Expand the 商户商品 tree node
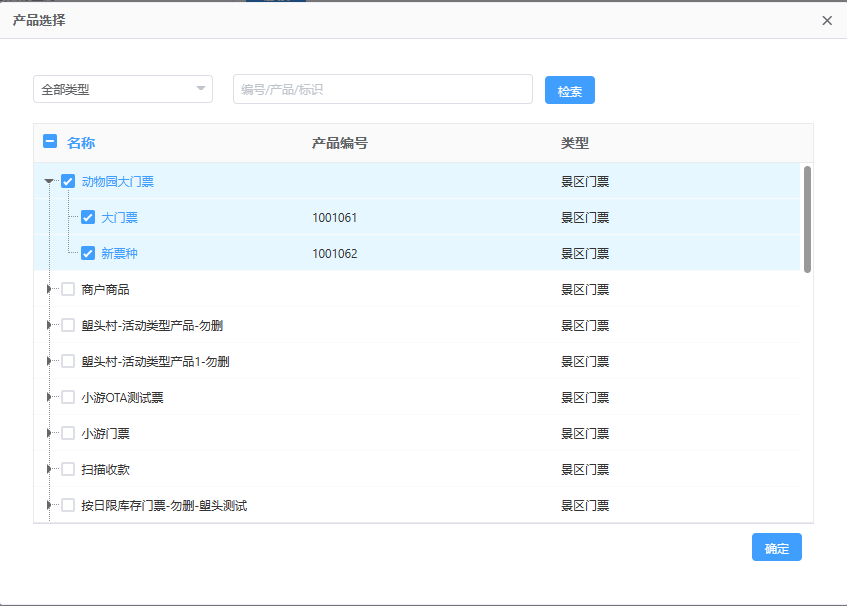Image resolution: width=847 pixels, height=606 pixels. pos(49,290)
